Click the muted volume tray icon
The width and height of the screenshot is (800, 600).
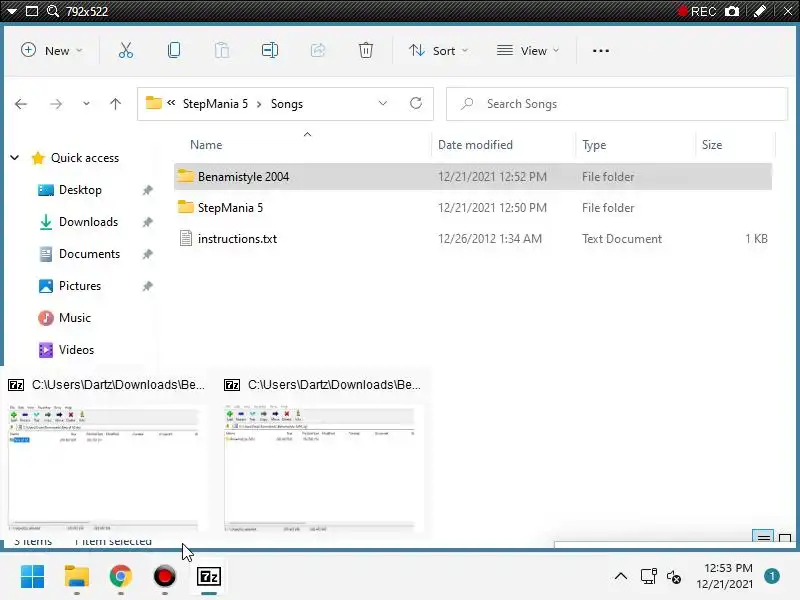673,577
